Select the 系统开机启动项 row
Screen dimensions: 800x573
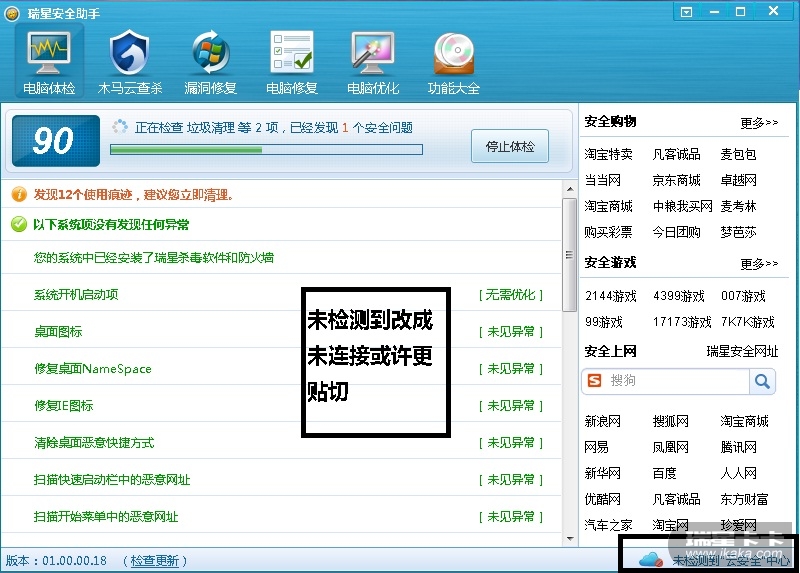click(x=281, y=294)
